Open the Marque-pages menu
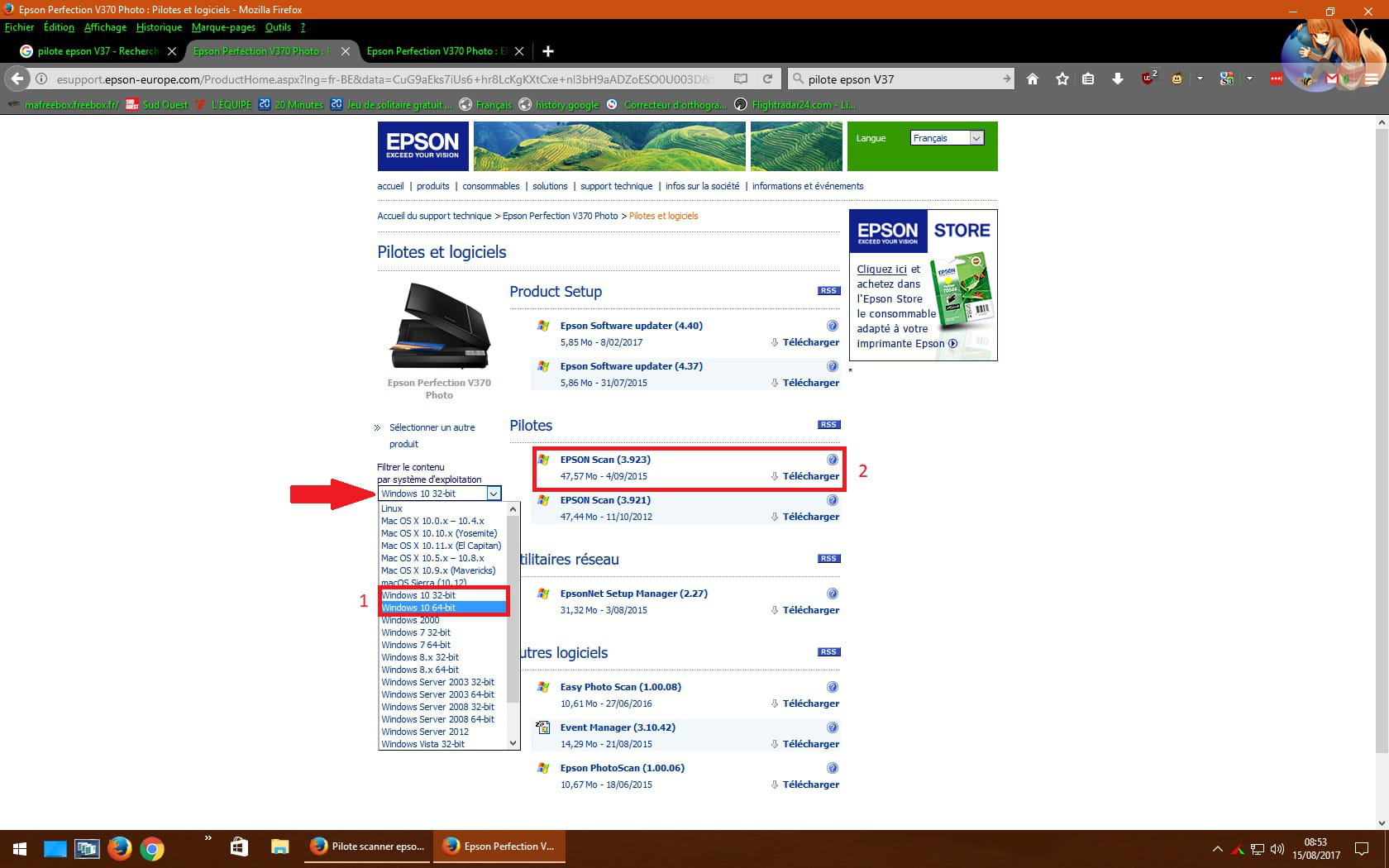This screenshot has height=868, width=1389. click(223, 27)
